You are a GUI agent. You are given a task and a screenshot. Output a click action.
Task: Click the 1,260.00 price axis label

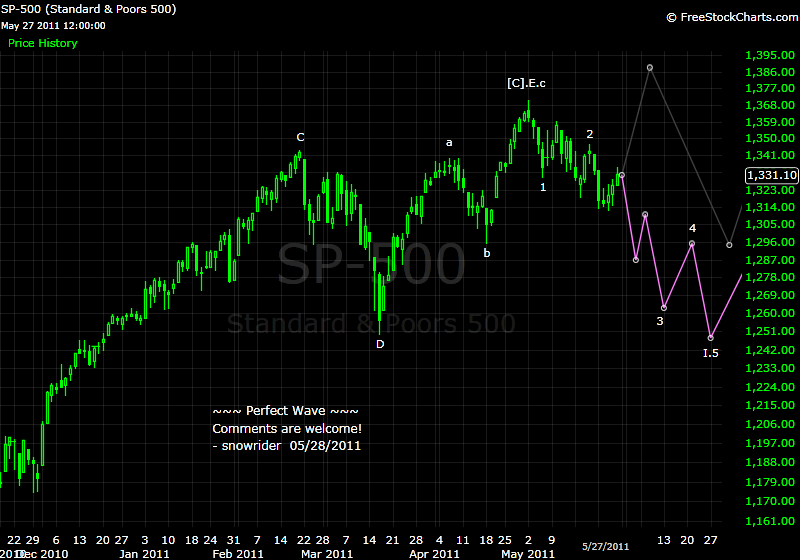(x=770, y=313)
